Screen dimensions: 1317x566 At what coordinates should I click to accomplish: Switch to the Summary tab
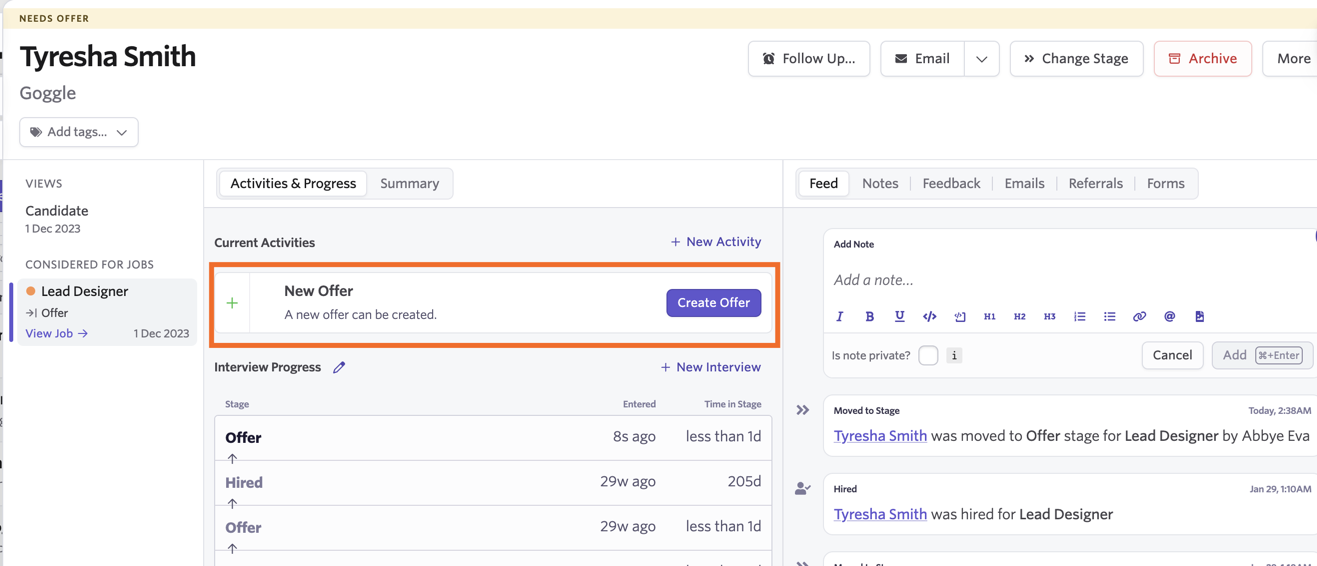tap(409, 184)
